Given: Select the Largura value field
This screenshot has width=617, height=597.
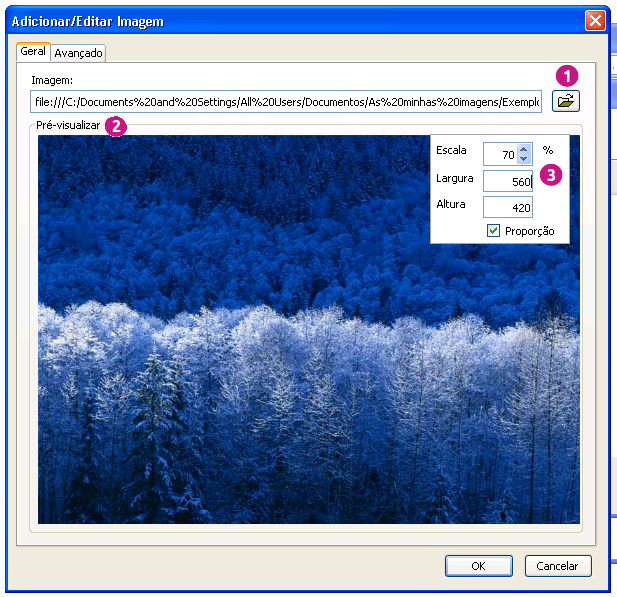Looking at the screenshot, I should pos(507,181).
